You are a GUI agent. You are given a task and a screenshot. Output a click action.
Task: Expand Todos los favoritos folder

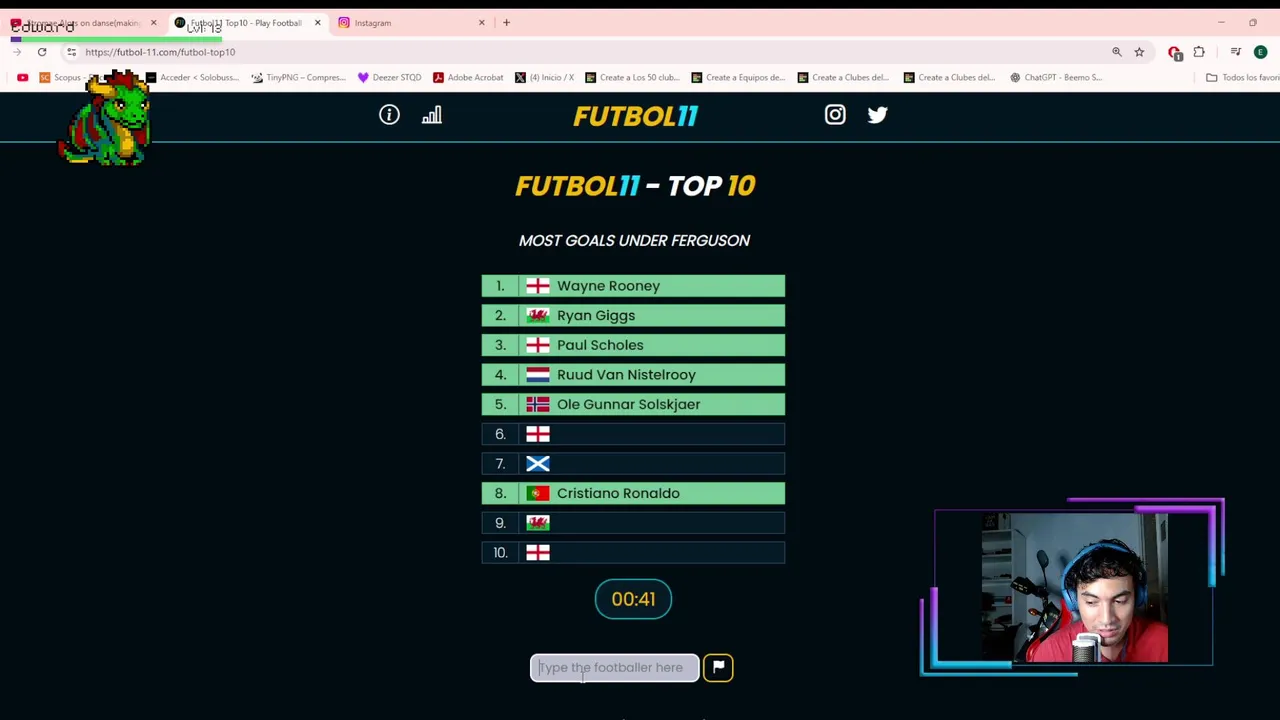pos(1241,77)
